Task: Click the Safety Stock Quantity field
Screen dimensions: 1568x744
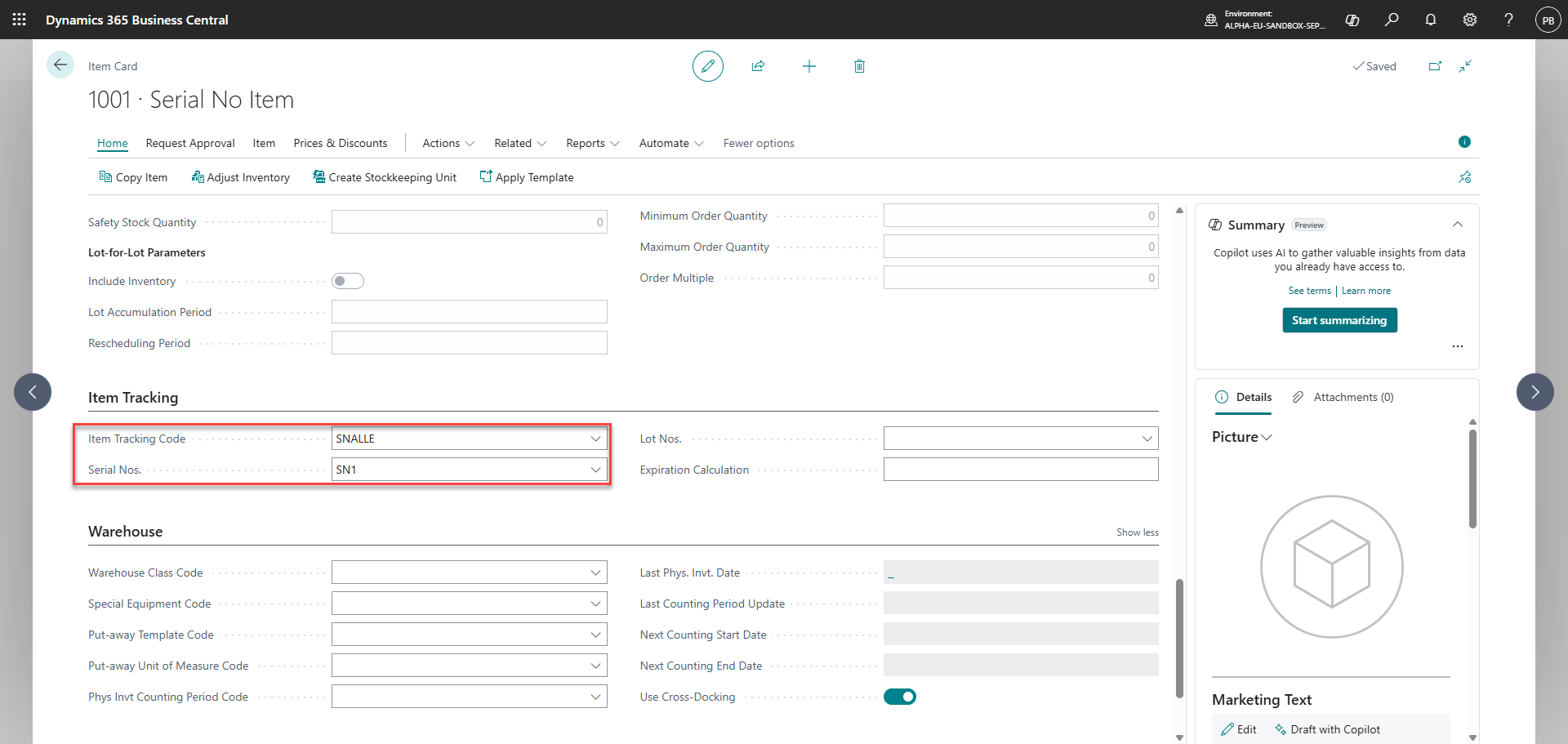Action: 470,222
